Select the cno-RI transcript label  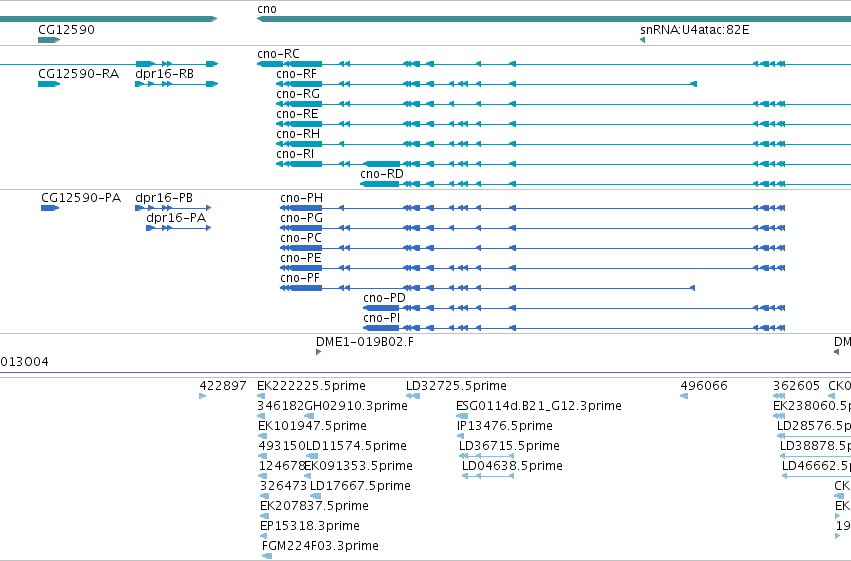pyautogui.click(x=295, y=154)
